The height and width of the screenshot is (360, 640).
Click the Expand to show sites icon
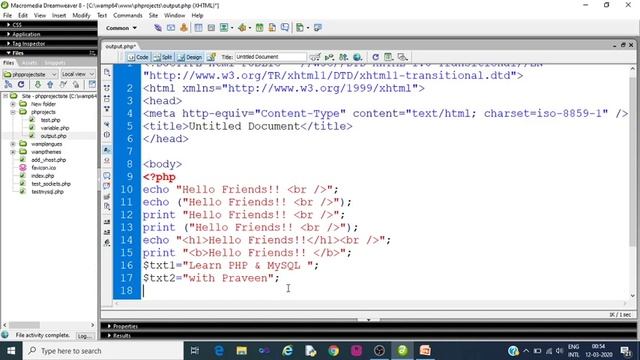pyautogui.click(x=92, y=84)
